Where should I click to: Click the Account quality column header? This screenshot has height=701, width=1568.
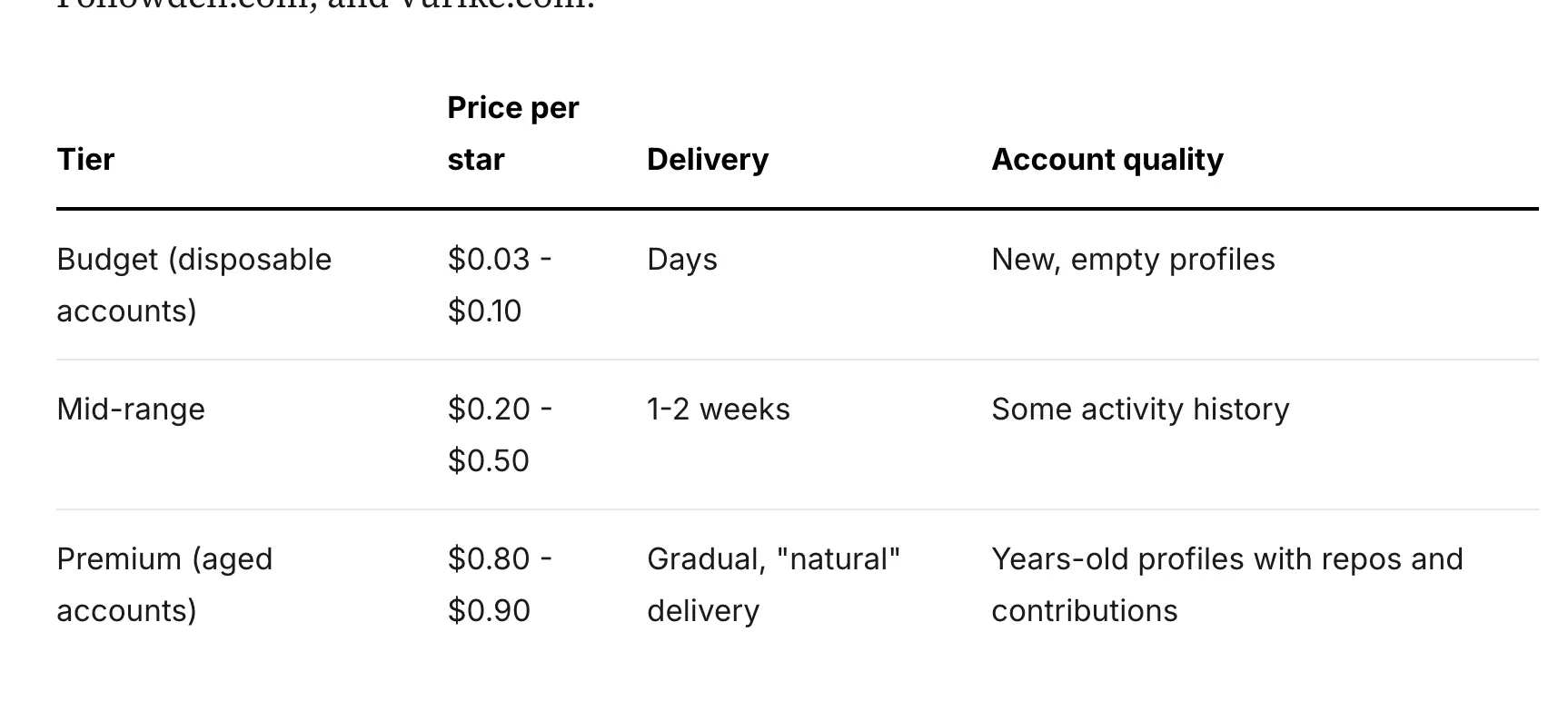(1107, 160)
